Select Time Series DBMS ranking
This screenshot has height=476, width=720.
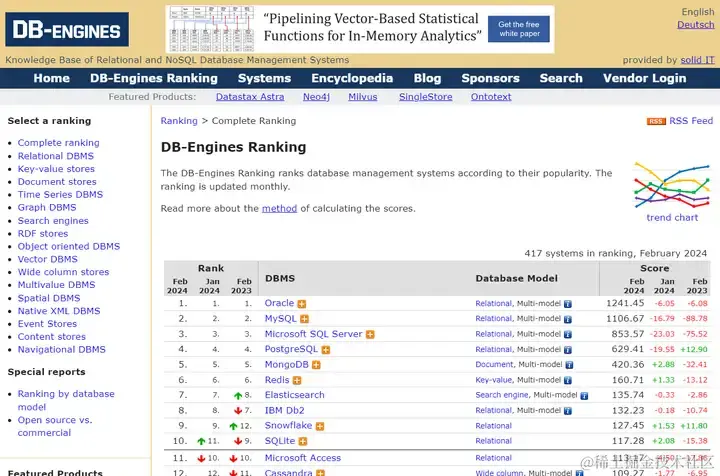coord(60,195)
